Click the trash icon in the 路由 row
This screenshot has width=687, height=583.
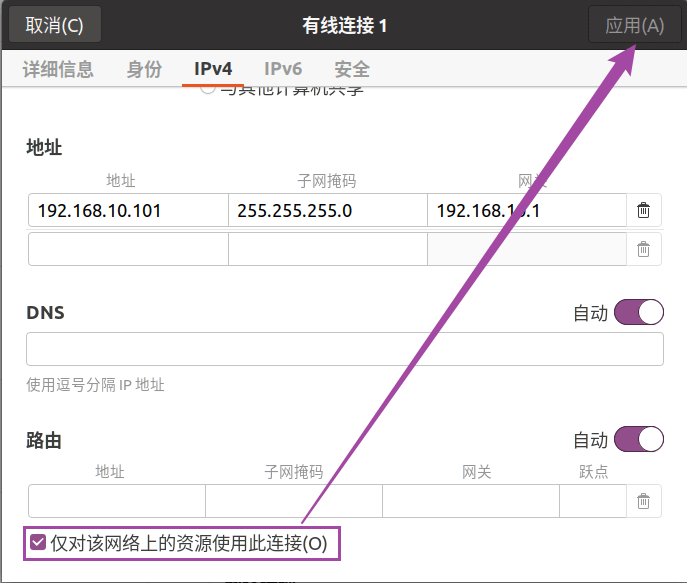(644, 501)
